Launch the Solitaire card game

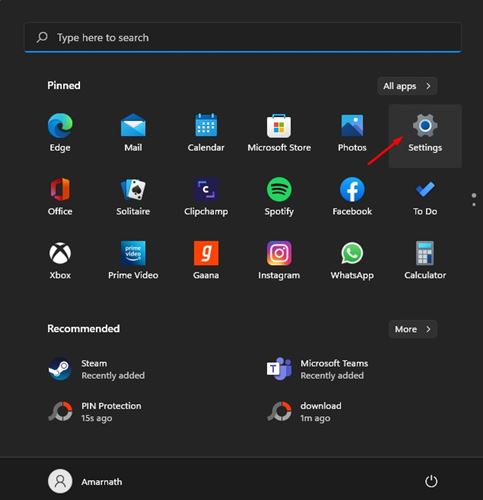pyautogui.click(x=133, y=197)
